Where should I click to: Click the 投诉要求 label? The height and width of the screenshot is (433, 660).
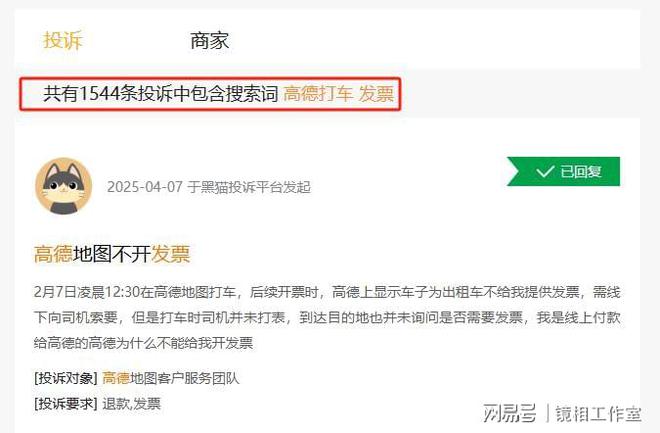(x=66, y=404)
